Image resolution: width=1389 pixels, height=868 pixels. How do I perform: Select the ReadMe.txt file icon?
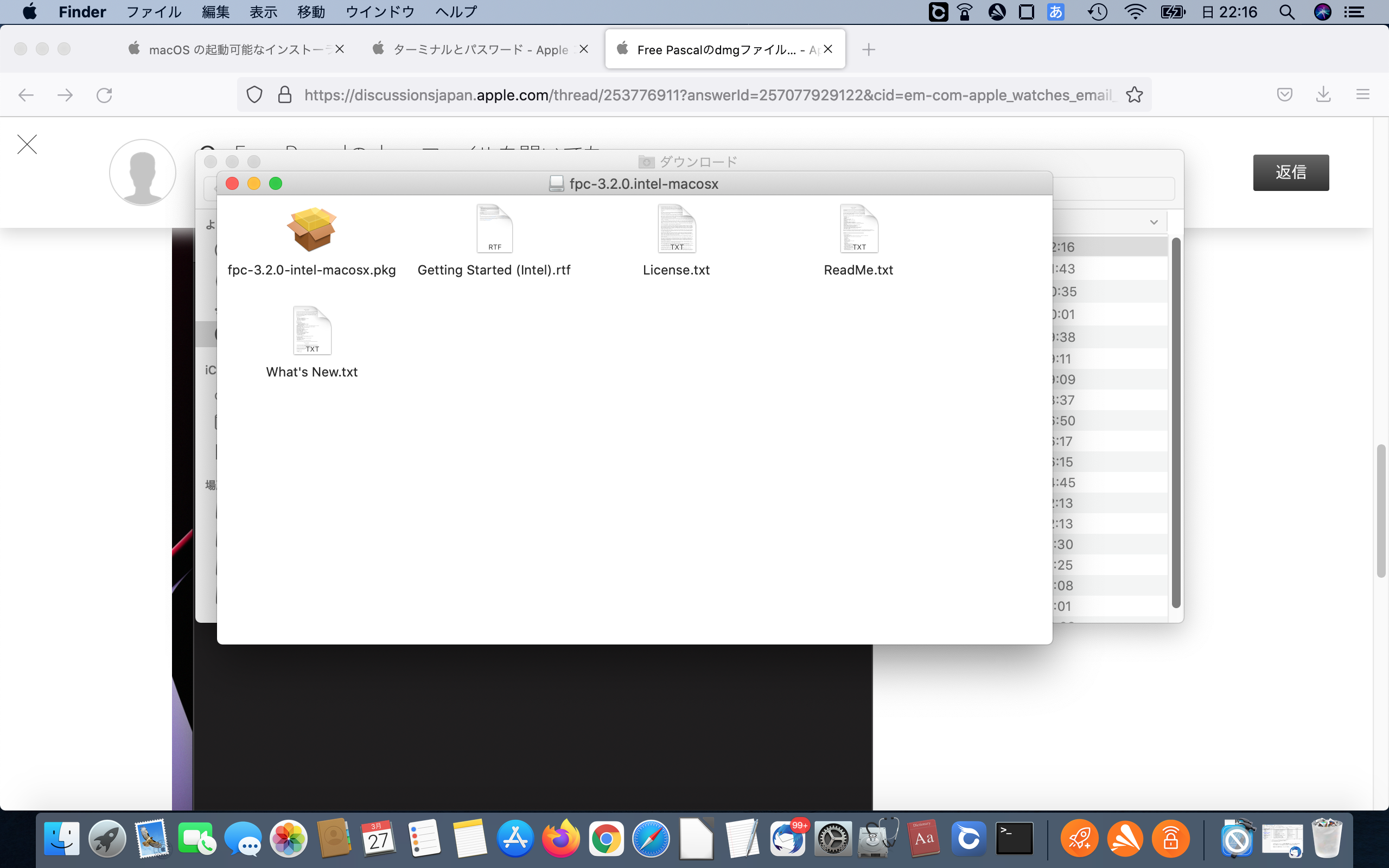click(859, 229)
